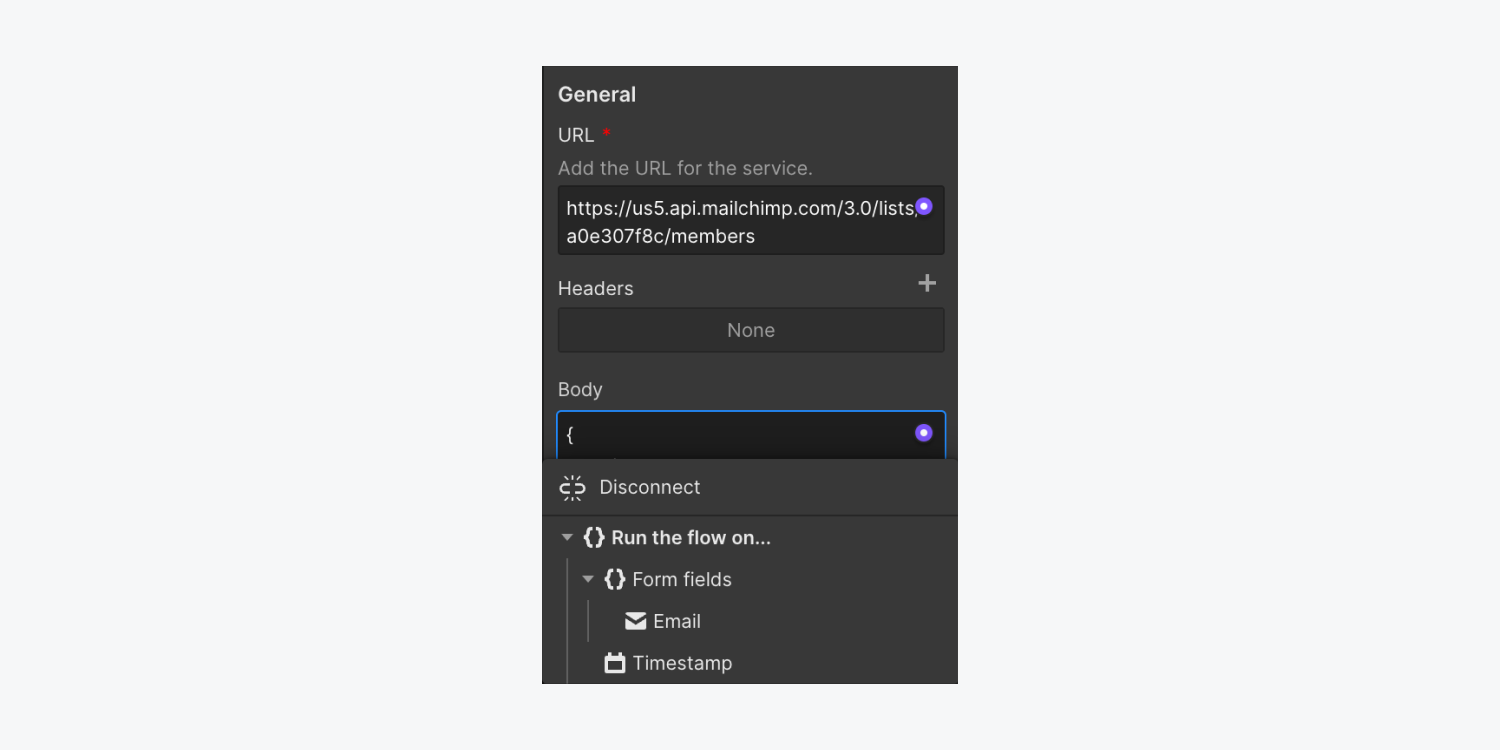This screenshot has height=751, width=1501.
Task: Click the purple binding dot in Body field
Action: coord(924,433)
